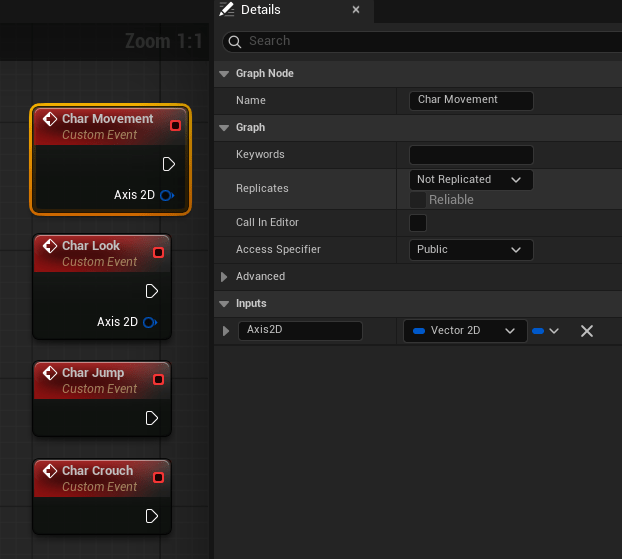Toggle the Reliable checkbox
622x559 pixels.
pos(418,200)
